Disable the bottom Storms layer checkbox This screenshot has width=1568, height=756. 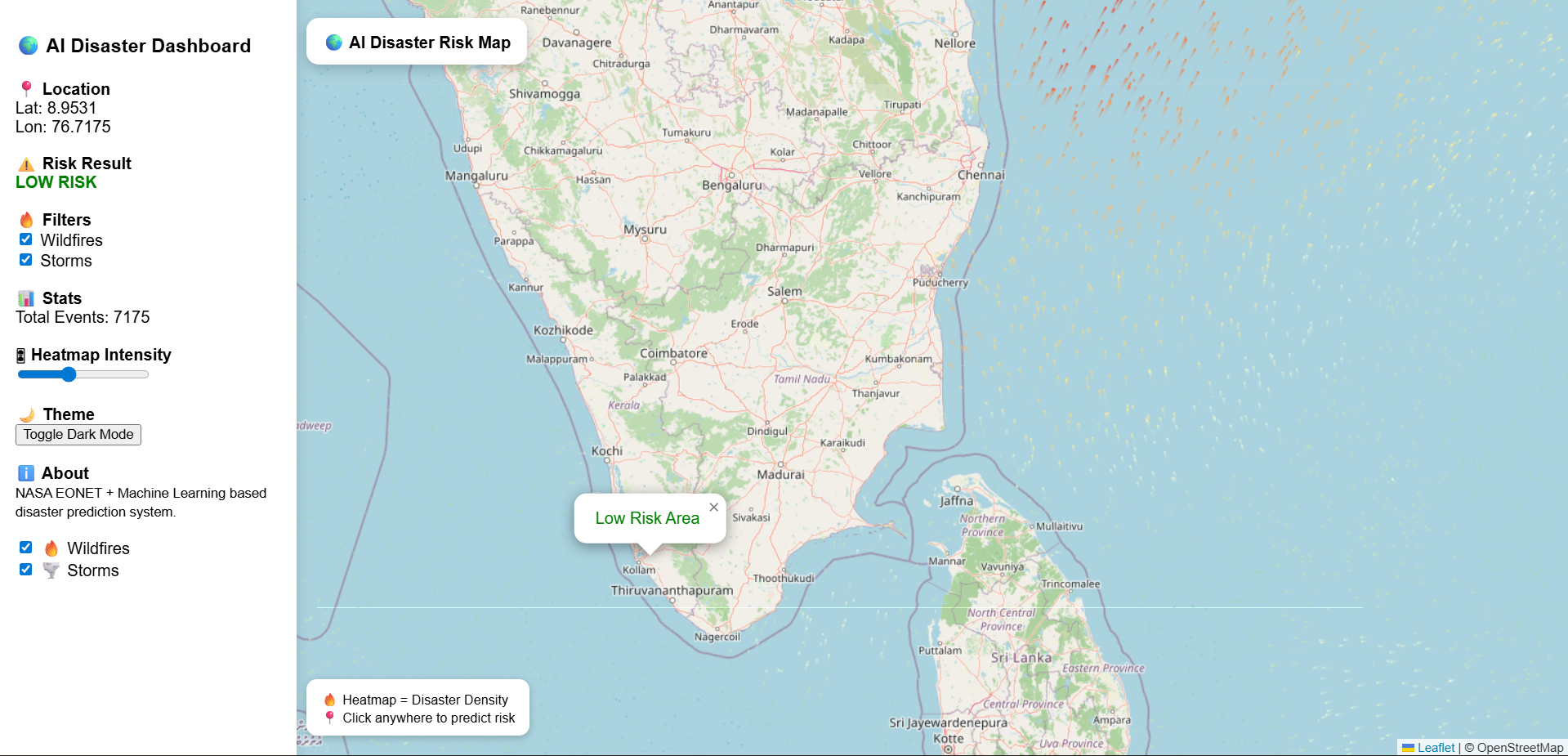[25, 569]
